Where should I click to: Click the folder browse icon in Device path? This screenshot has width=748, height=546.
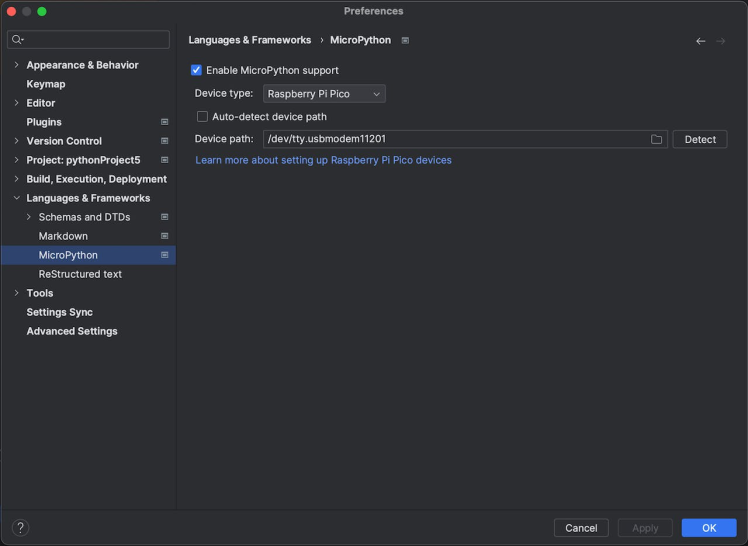pos(657,140)
